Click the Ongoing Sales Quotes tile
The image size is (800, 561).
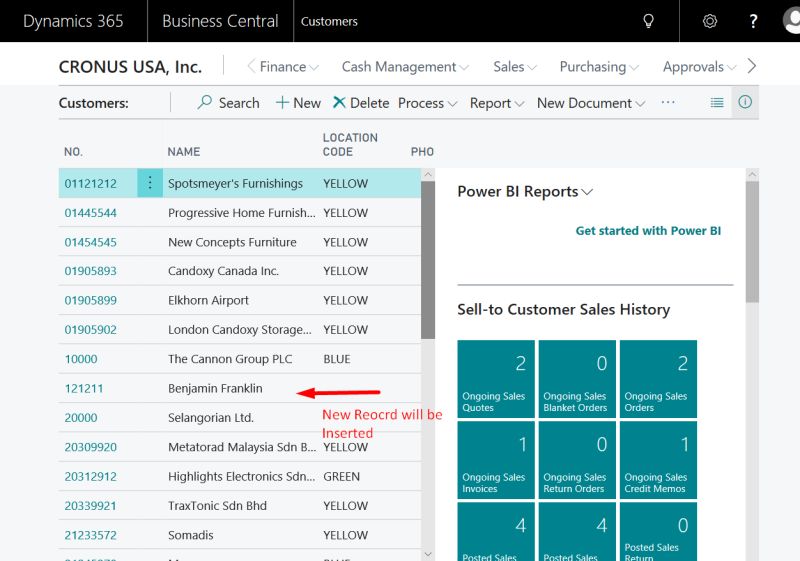tap(494, 378)
